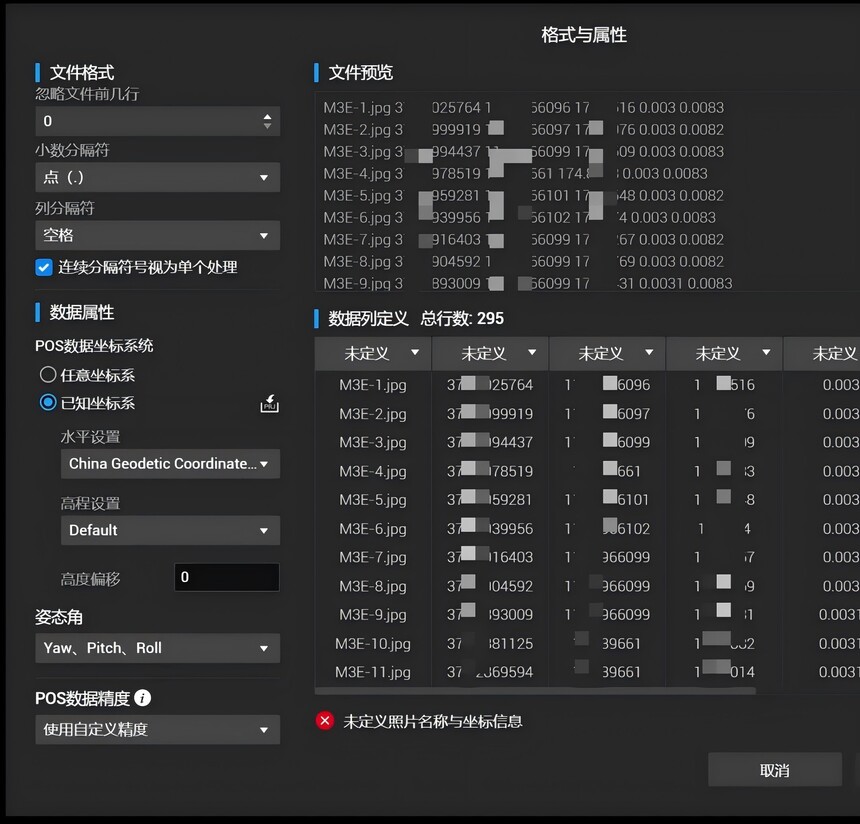
Task: Open the column dropdown above the 0.003 values
Action: click(x=822, y=353)
